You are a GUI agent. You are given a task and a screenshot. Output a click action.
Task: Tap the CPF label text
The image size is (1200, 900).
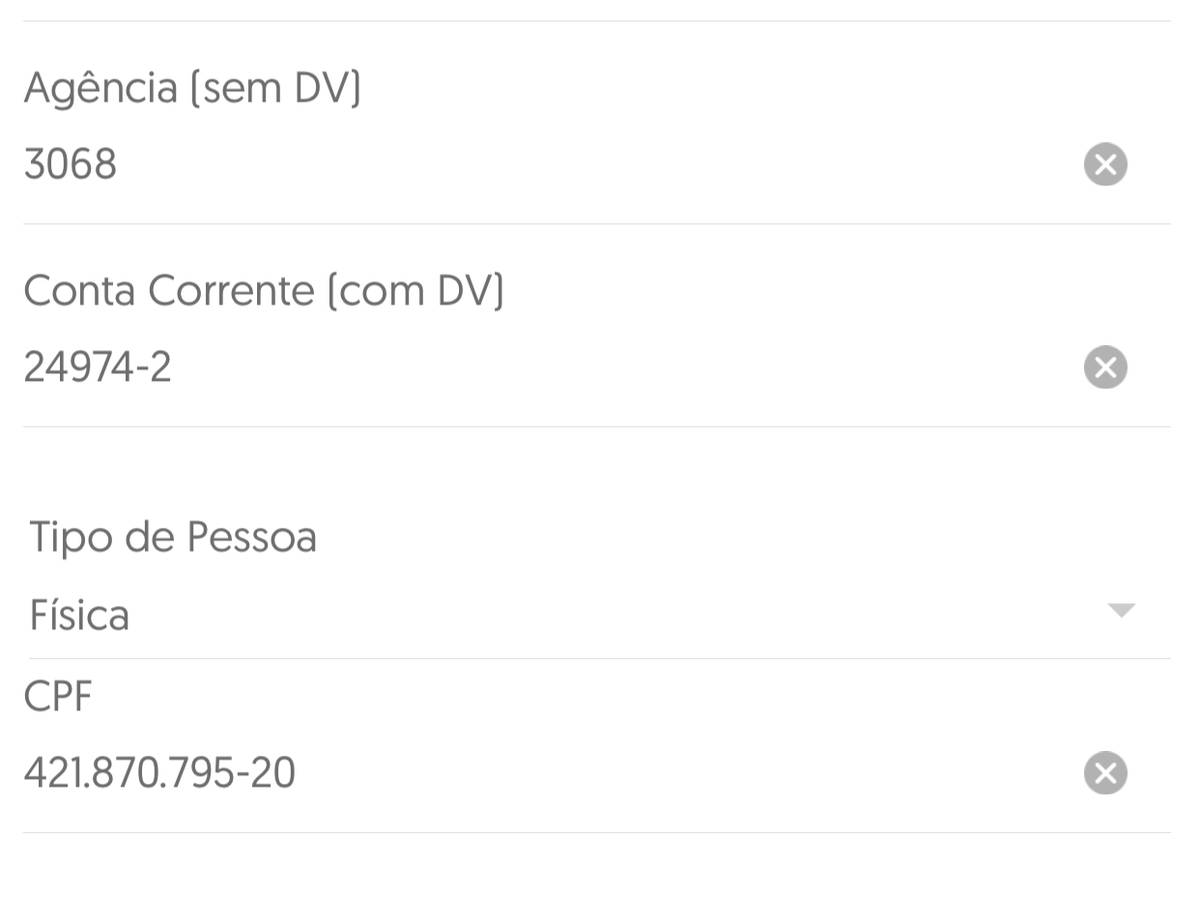pyautogui.click(x=58, y=696)
